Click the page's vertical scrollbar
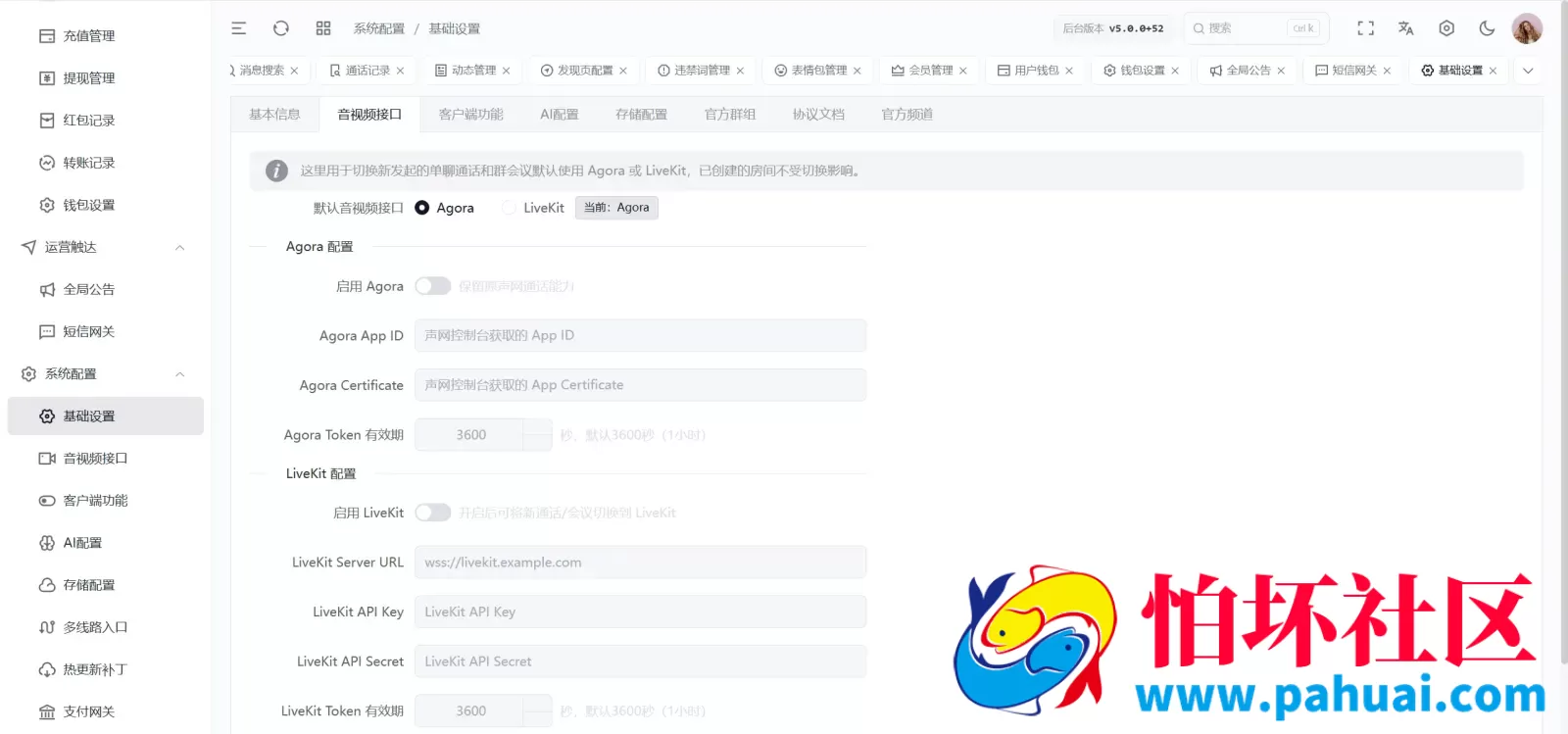 point(1563,333)
